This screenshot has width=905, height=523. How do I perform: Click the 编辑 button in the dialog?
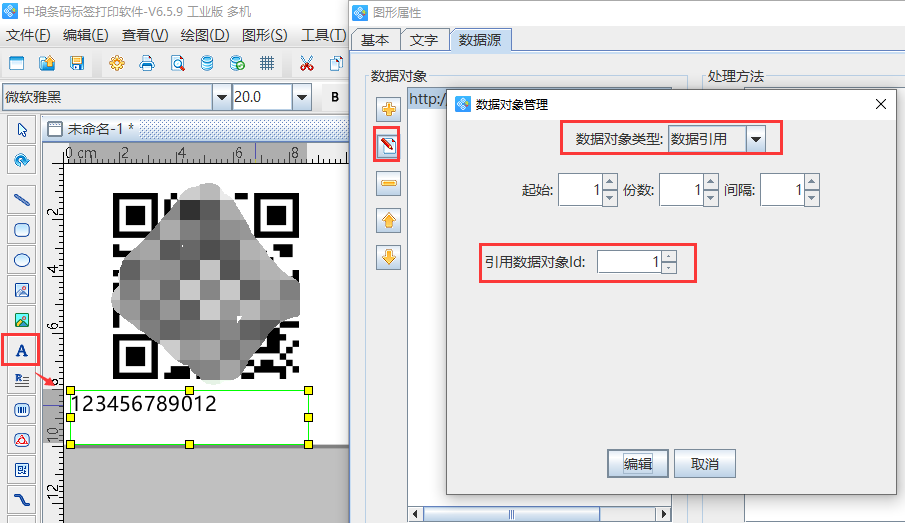[x=638, y=464]
